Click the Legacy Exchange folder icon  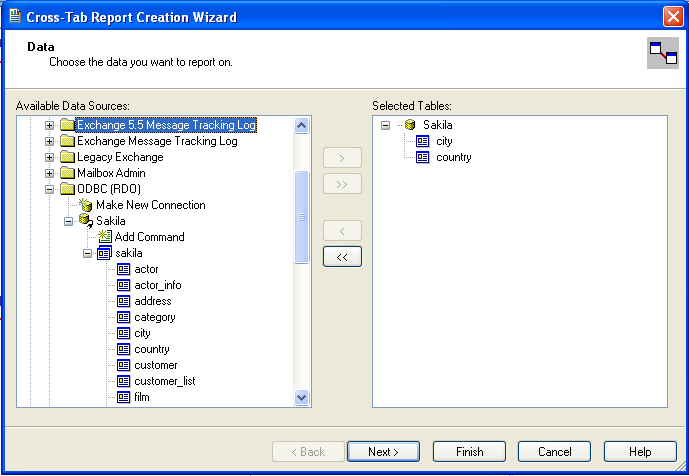pos(67,157)
